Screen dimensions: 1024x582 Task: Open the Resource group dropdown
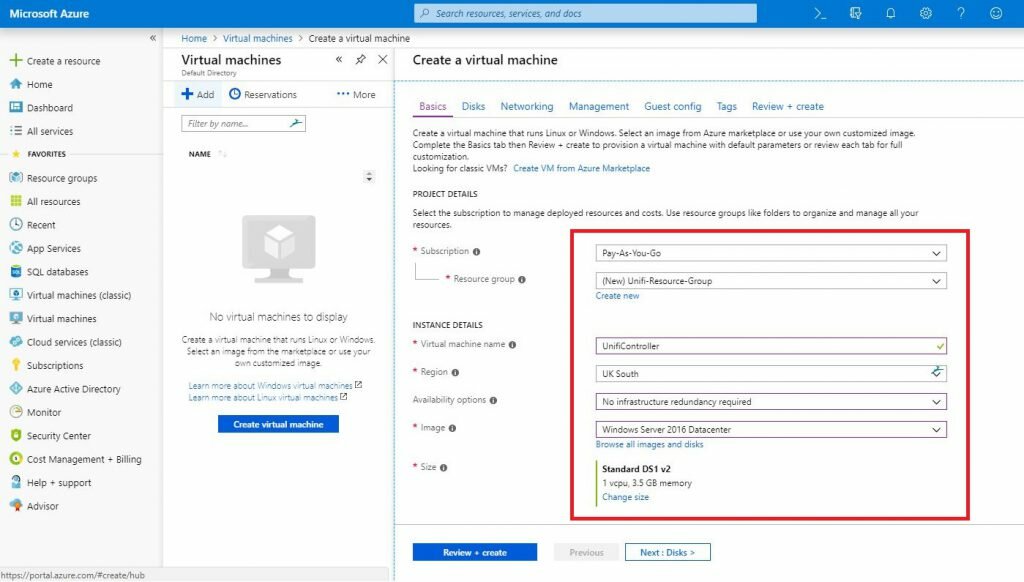[771, 281]
